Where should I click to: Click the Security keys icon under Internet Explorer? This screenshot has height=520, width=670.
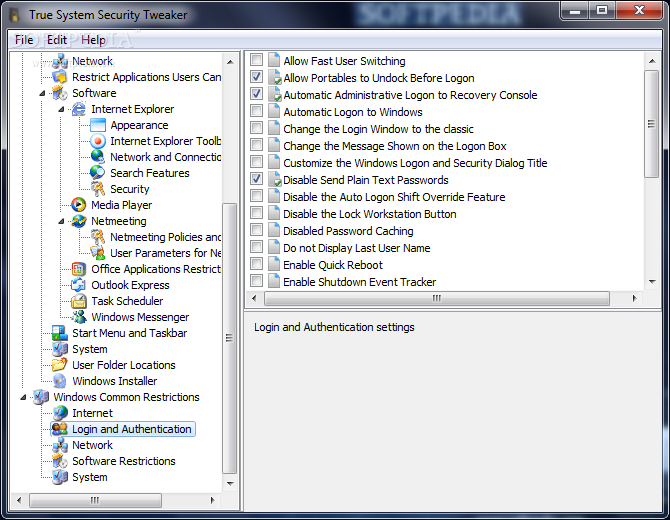pos(98,189)
